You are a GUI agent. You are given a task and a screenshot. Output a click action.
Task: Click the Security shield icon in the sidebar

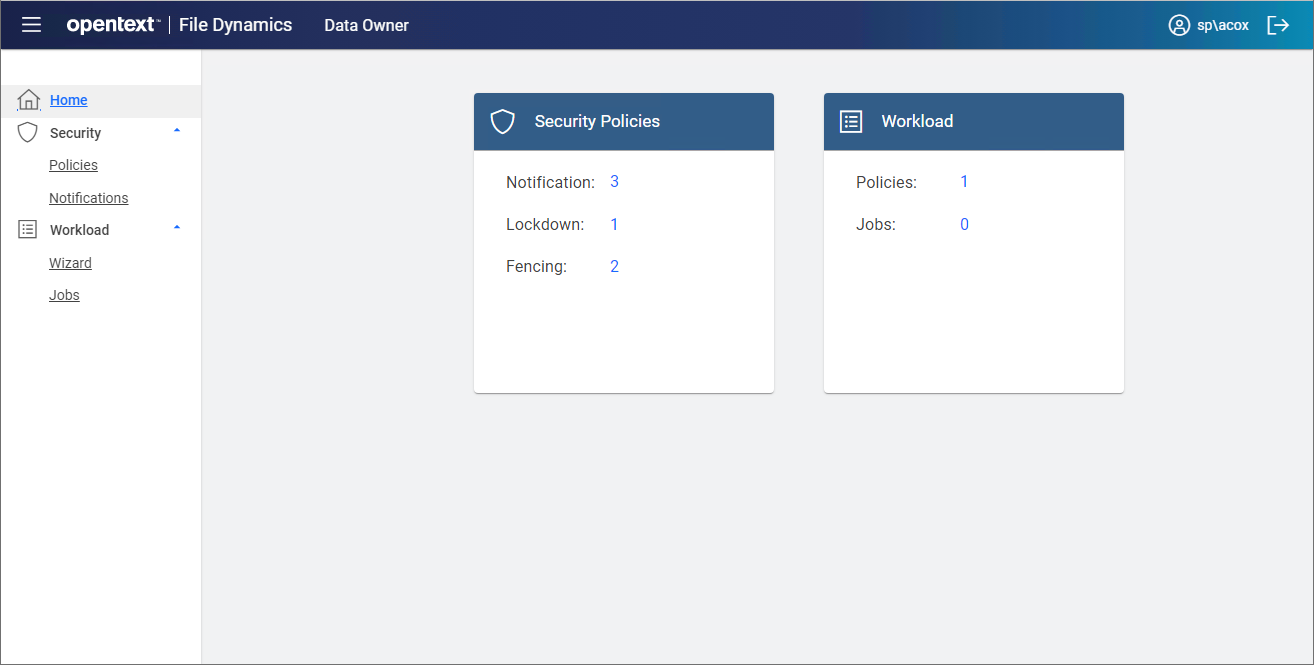tap(27, 132)
